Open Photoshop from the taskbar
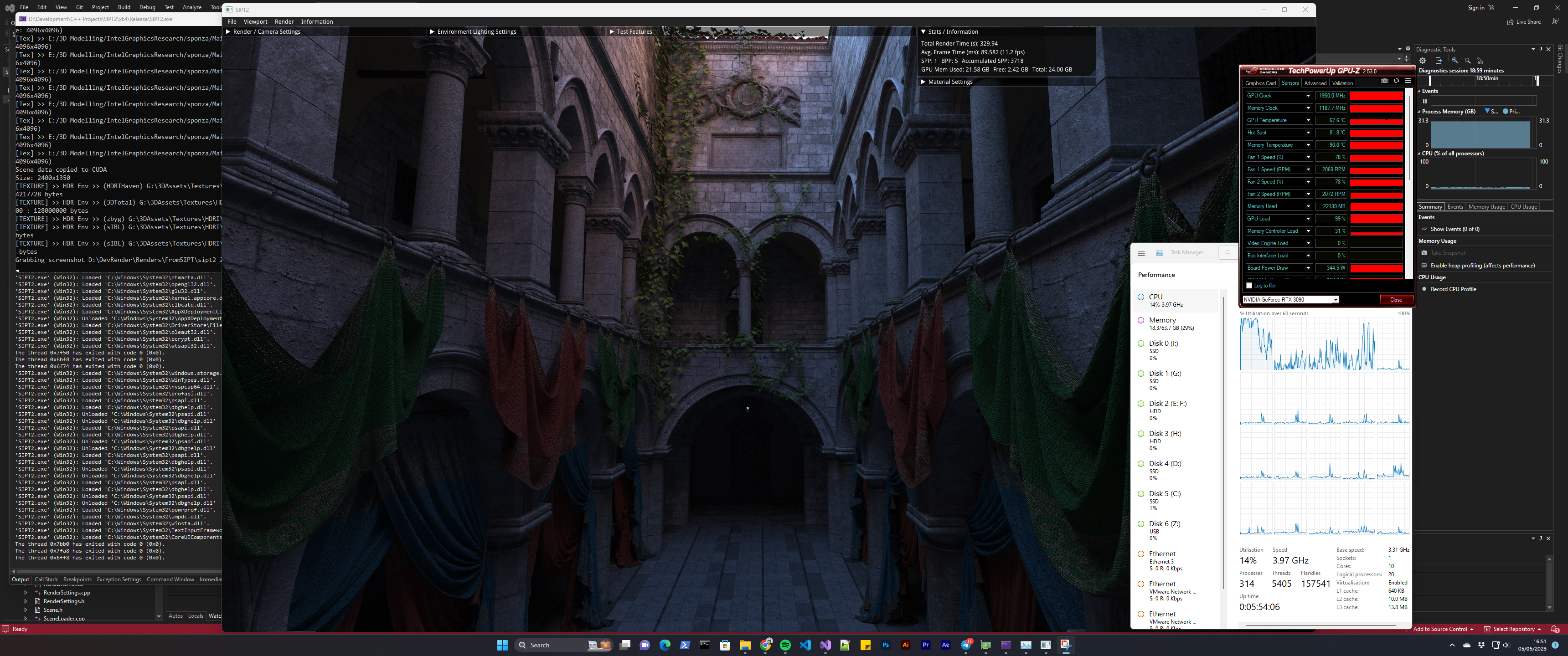Screen dimensions: 1568x656 [886, 645]
